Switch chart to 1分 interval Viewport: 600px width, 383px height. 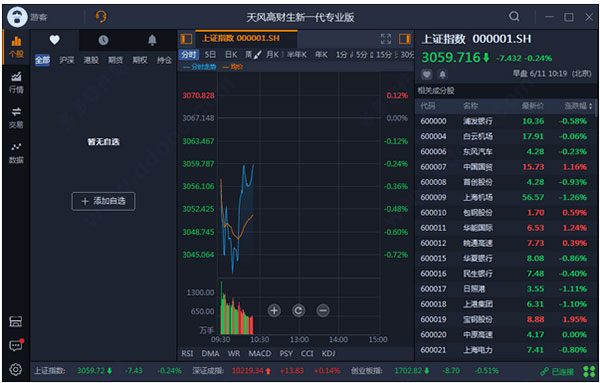(342, 55)
